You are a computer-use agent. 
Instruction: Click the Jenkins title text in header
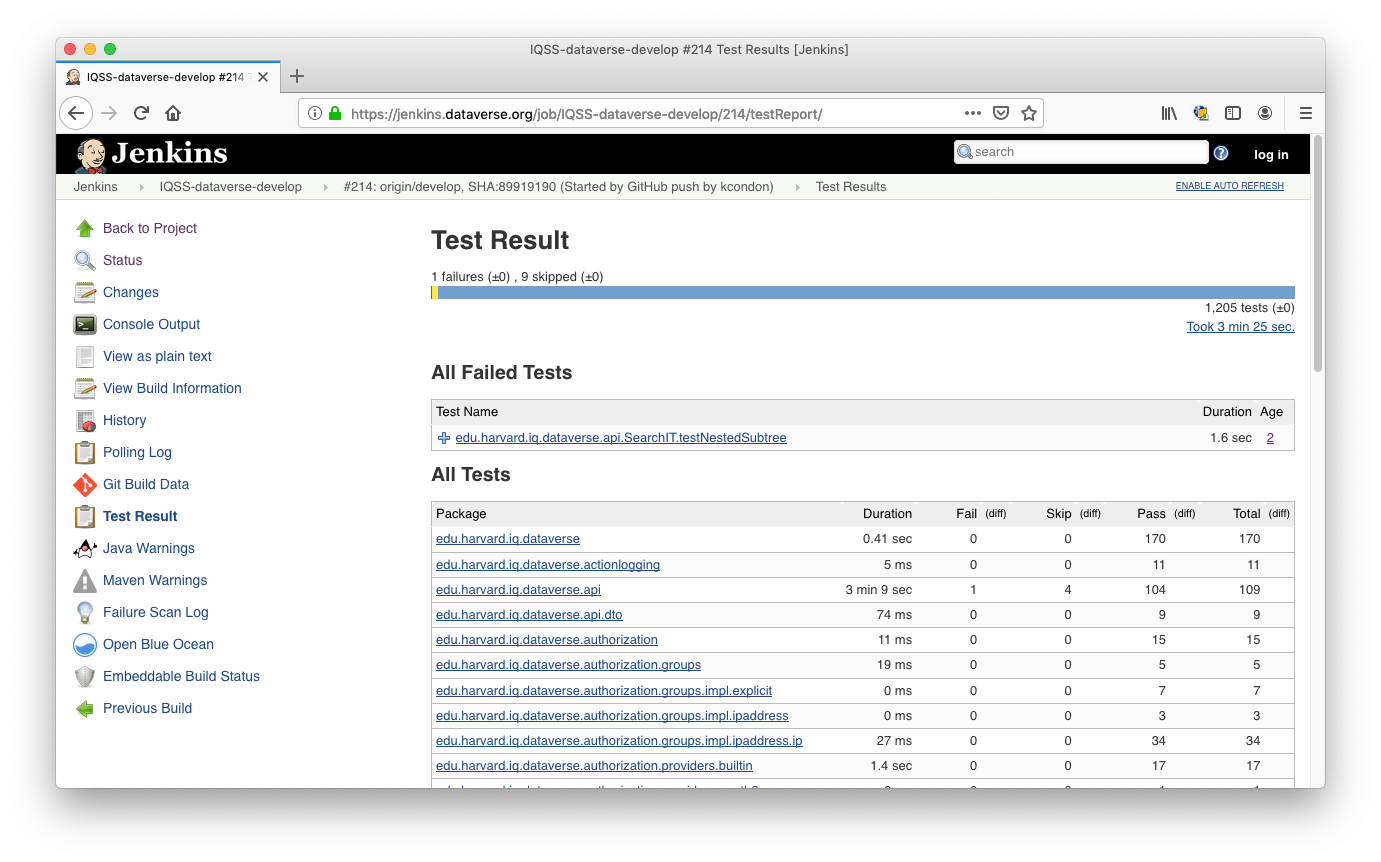[169, 154]
